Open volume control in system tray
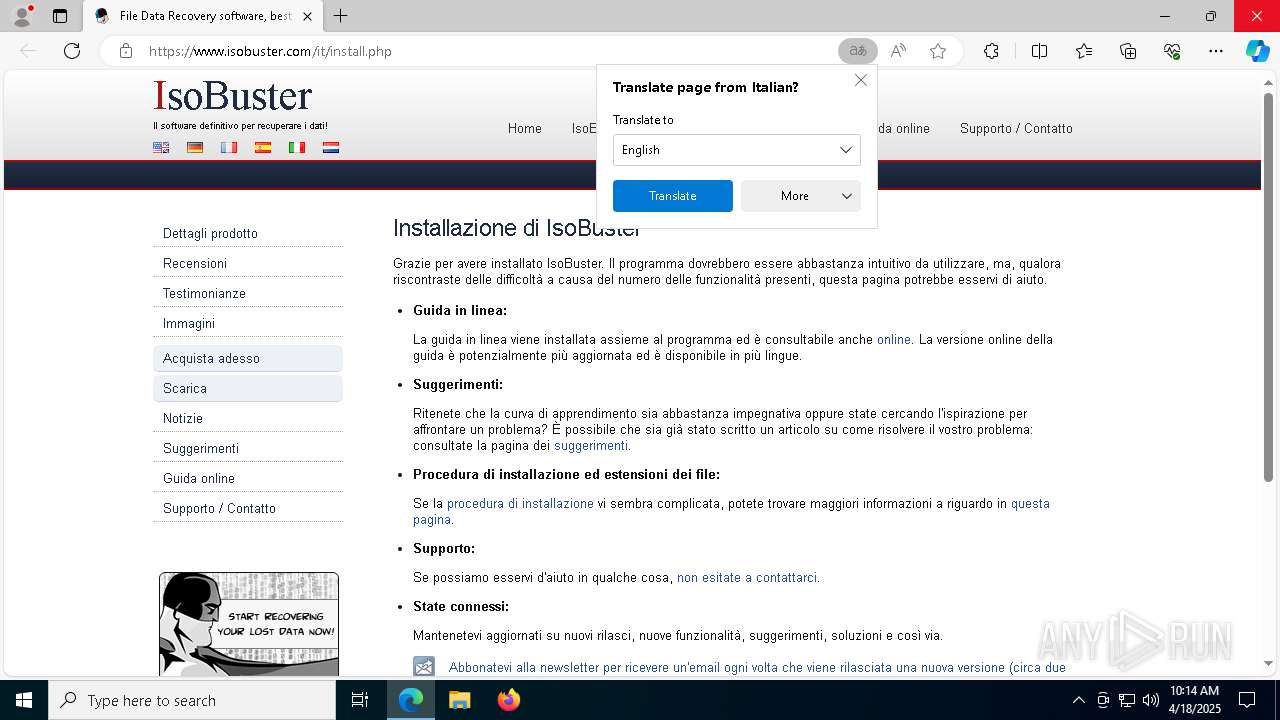Screen dimensions: 1280x720 pyautogui.click(x=1151, y=700)
